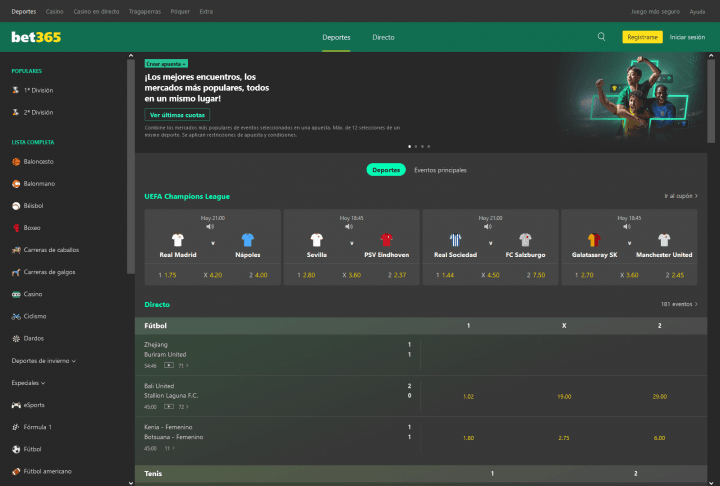Open the Carreras de galgos icon

tap(16, 272)
